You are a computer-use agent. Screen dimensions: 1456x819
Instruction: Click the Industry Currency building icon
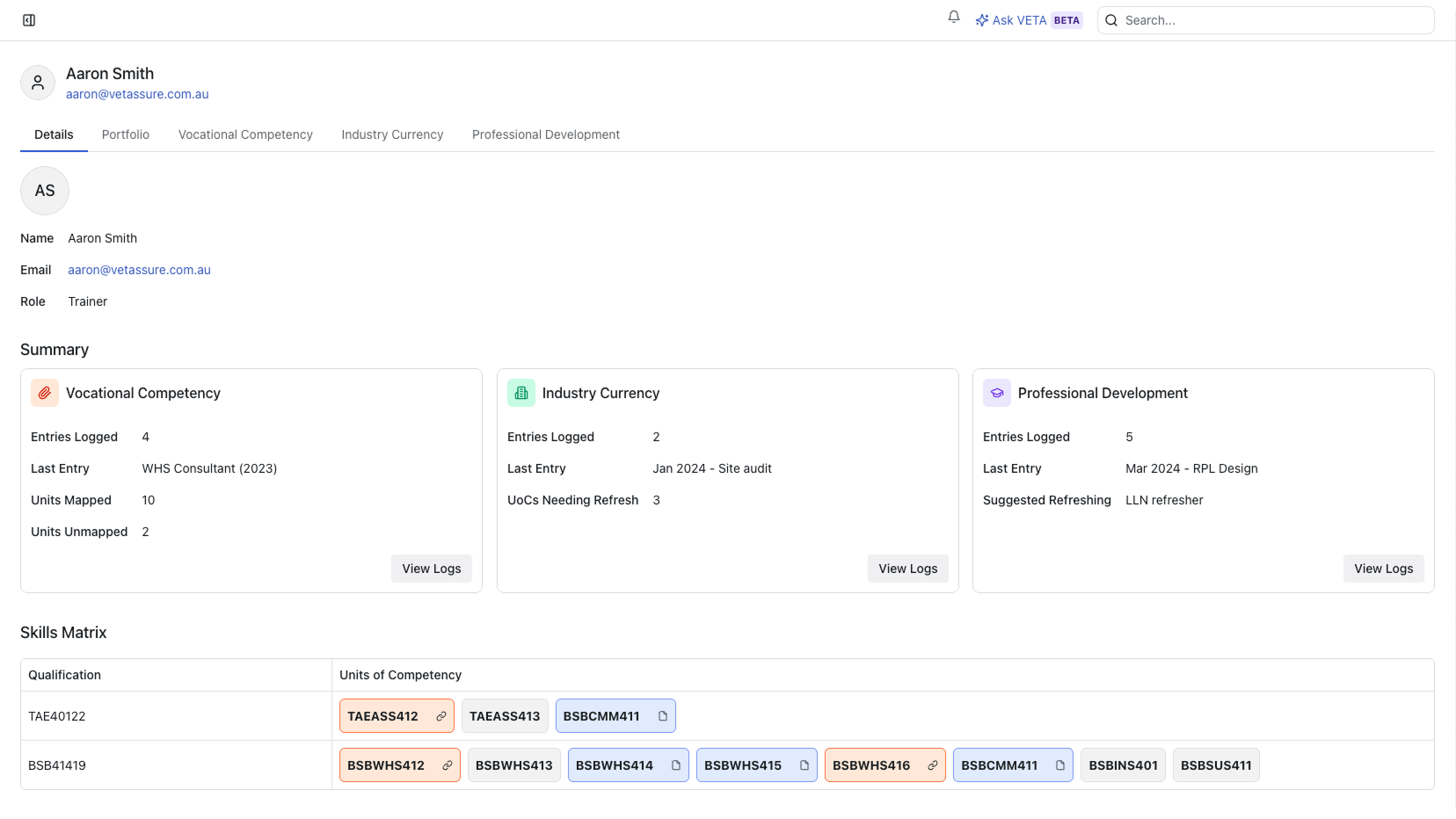(x=521, y=393)
